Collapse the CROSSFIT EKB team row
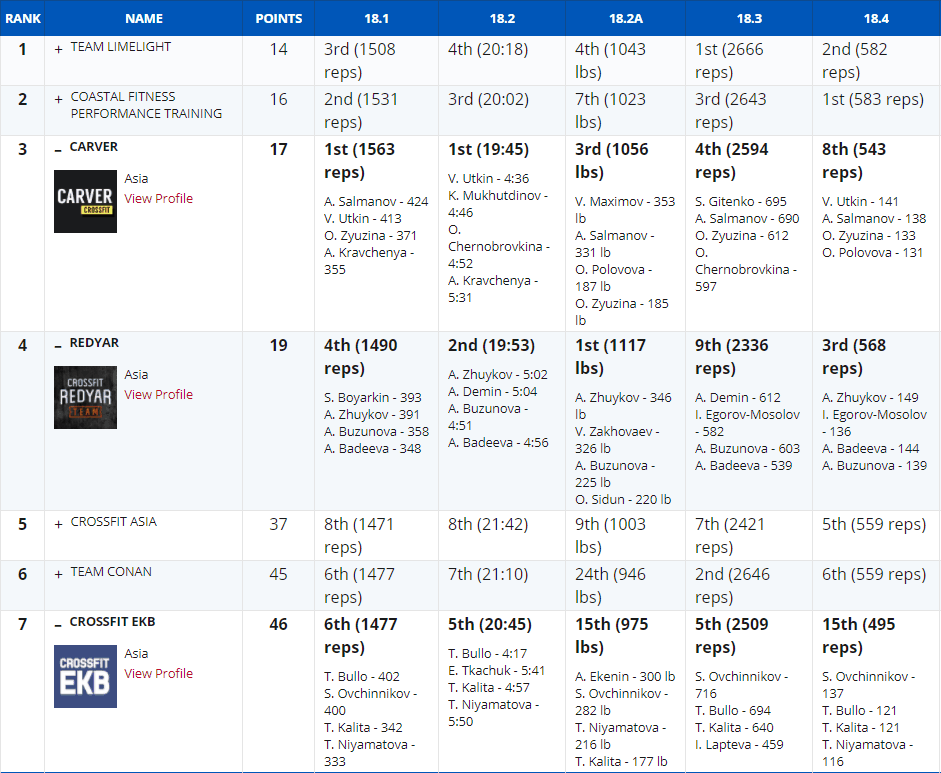Viewport: 941px width, 773px height. (58, 625)
